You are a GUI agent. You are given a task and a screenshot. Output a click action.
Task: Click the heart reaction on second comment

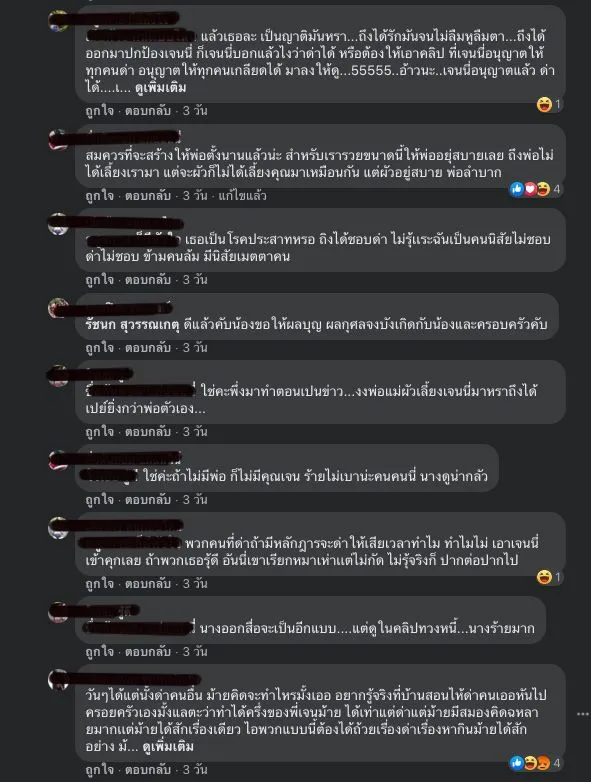click(530, 189)
